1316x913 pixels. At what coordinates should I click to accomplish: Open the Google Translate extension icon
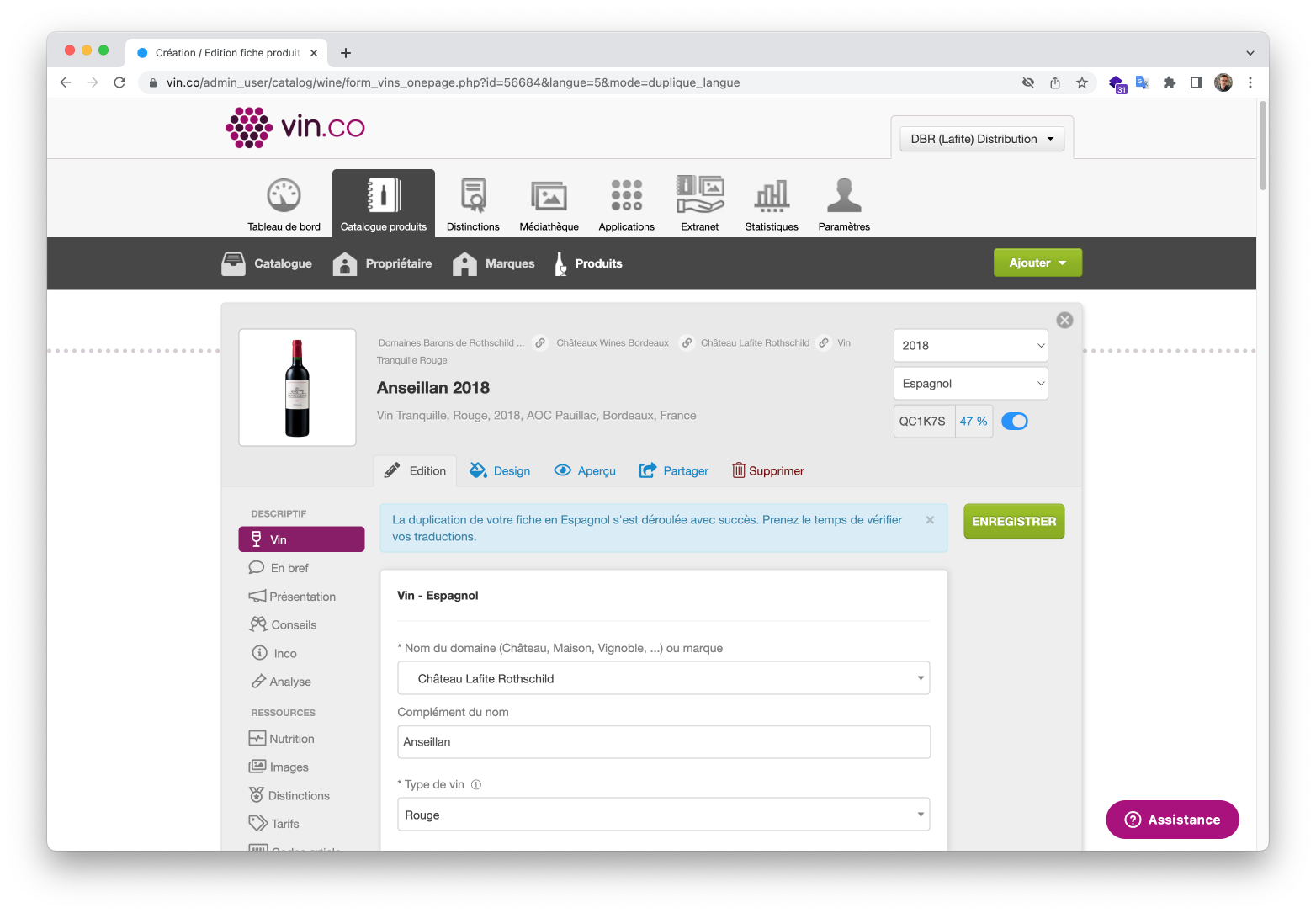click(1142, 82)
